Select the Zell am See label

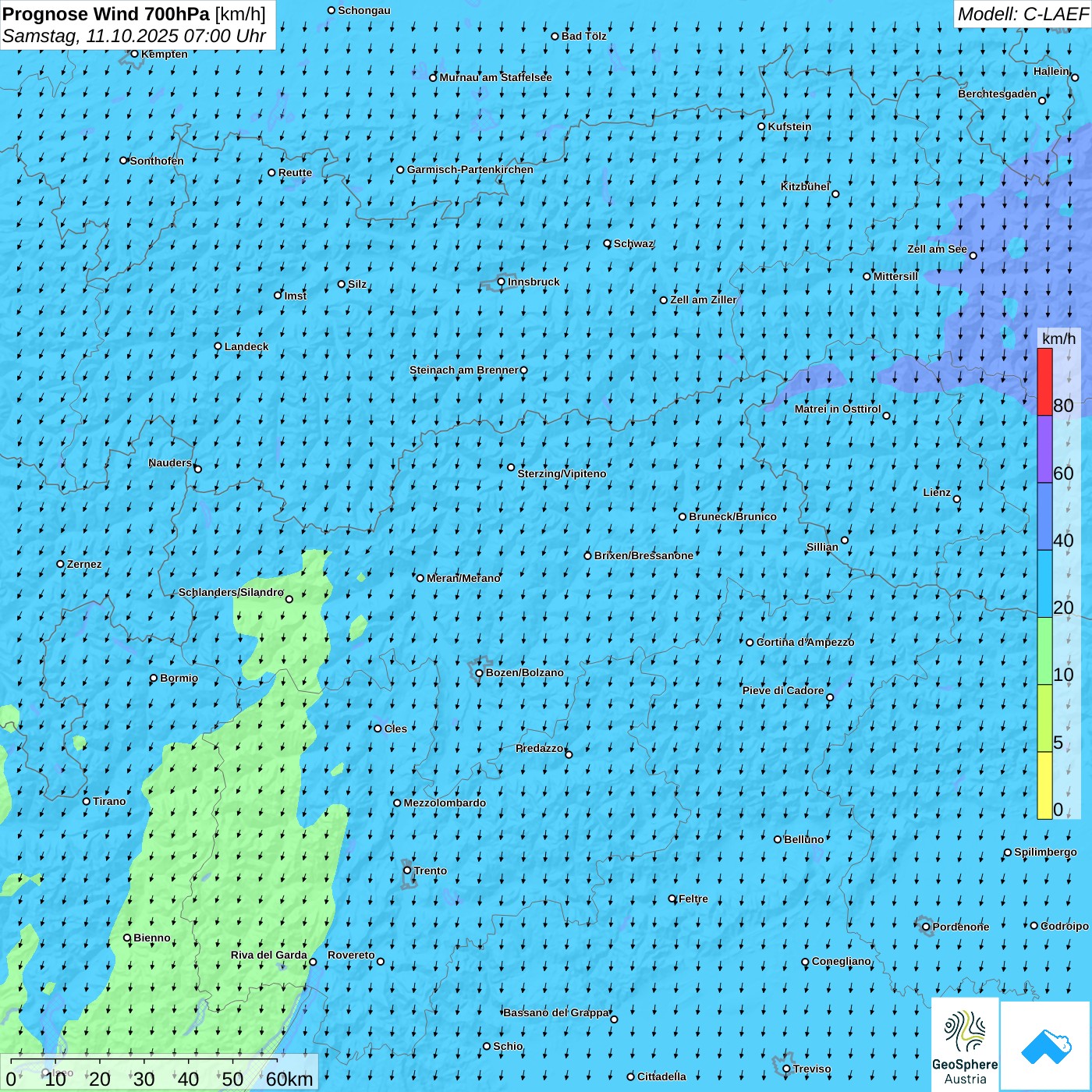[937, 249]
